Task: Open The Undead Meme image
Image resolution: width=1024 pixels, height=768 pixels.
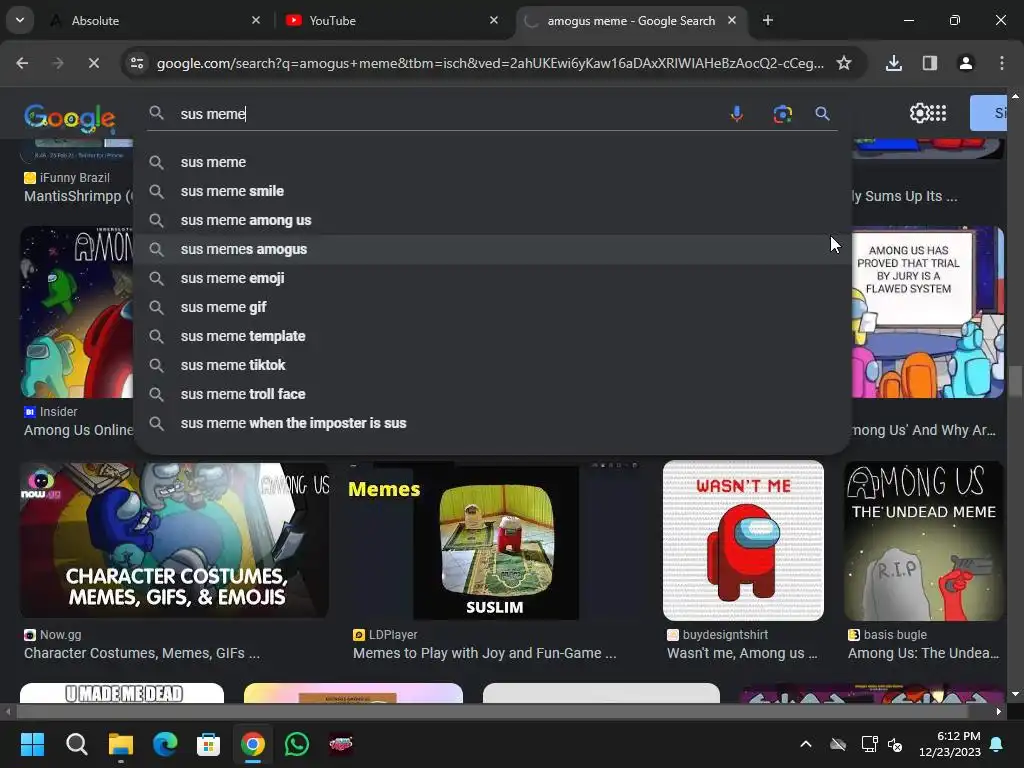Action: [x=923, y=540]
